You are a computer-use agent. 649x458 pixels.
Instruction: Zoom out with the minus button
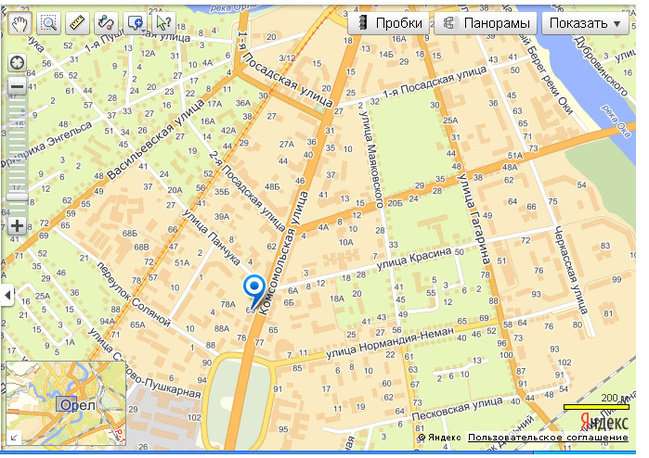tap(17, 87)
